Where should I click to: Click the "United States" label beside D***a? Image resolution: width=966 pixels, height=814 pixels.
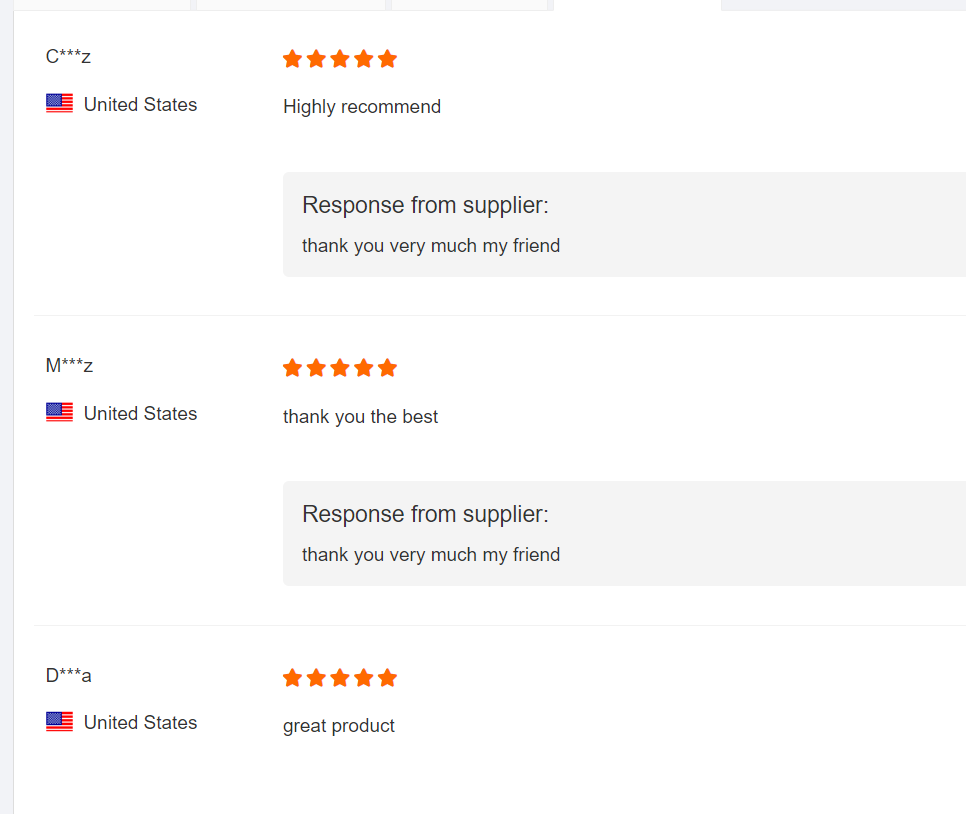pos(140,722)
